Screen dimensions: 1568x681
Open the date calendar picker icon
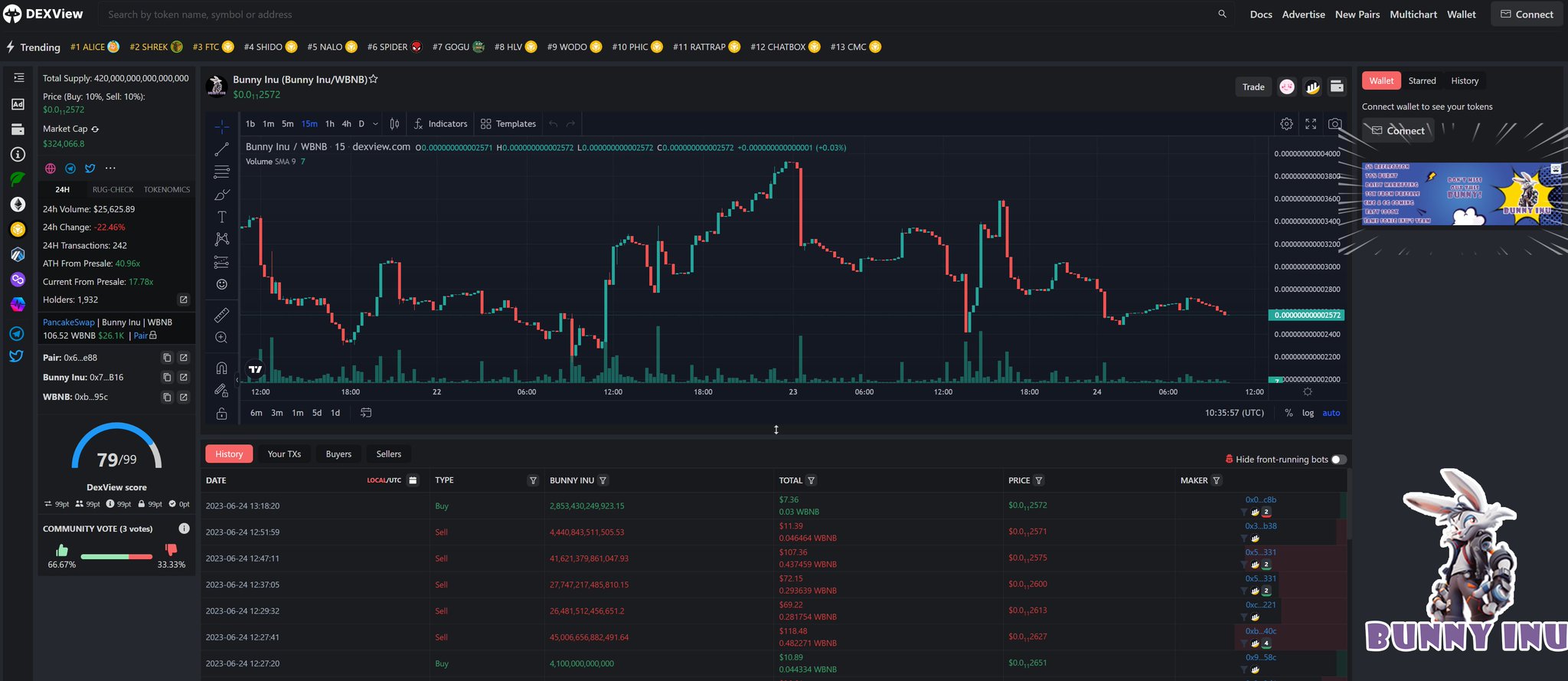413,480
